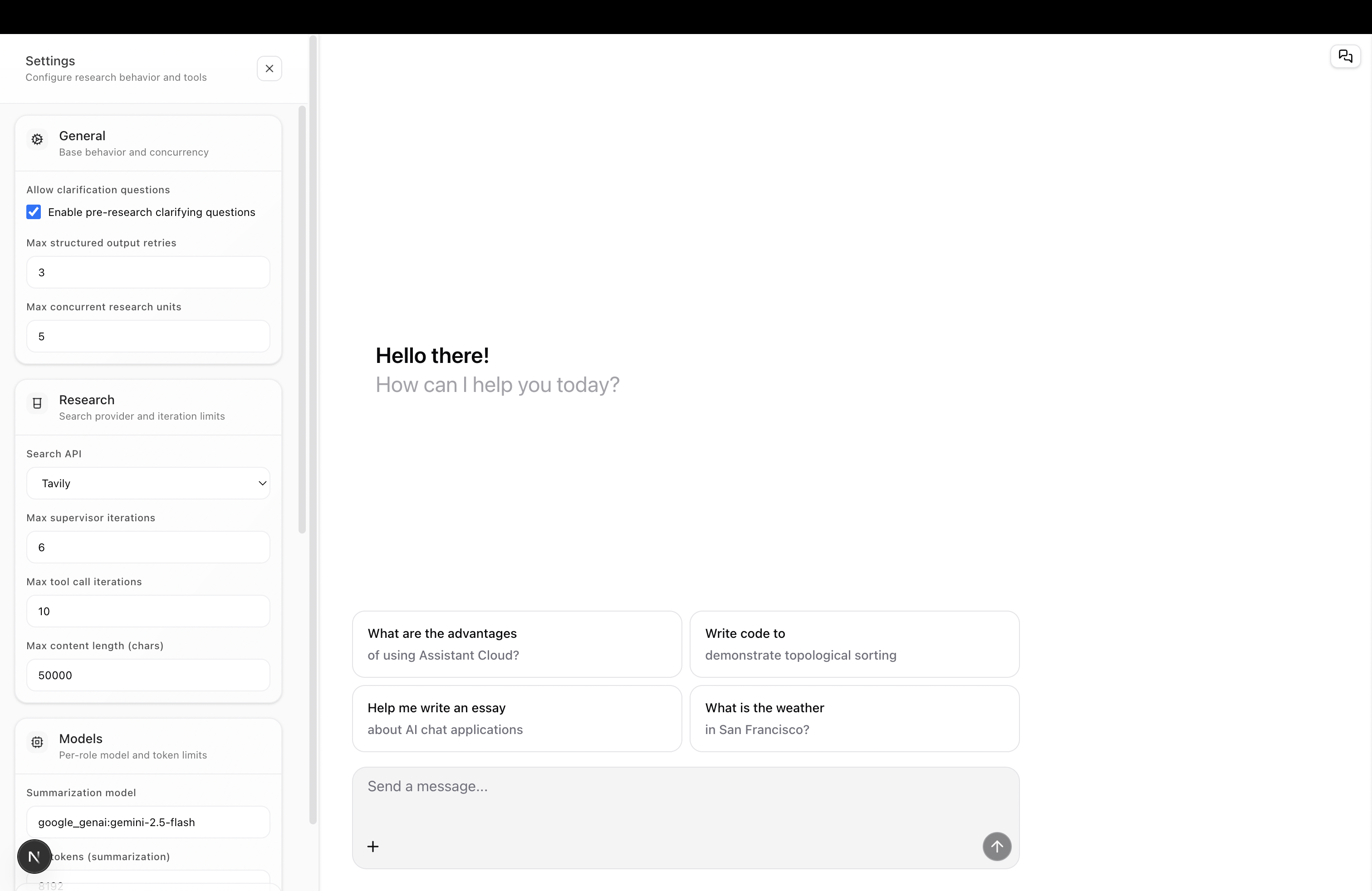
Task: Click the settings panel inner scrollbar
Action: (302, 320)
